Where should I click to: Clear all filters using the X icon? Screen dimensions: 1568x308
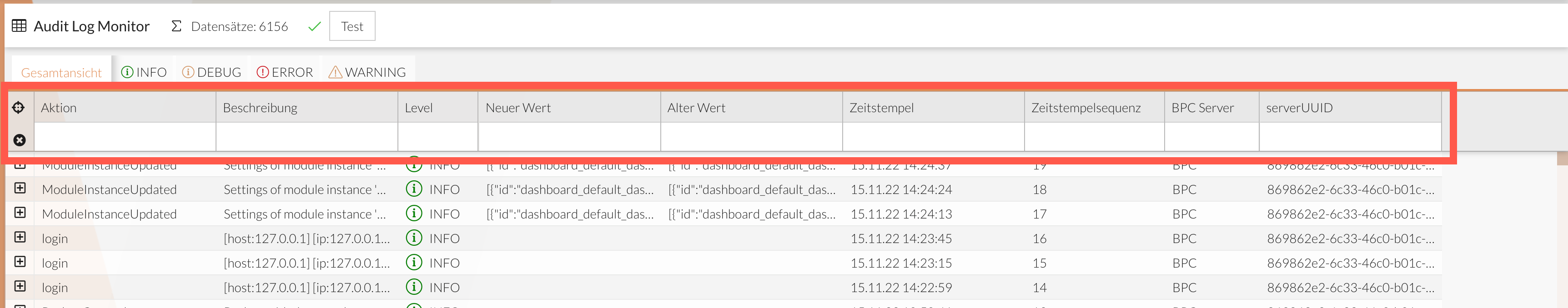[19, 141]
